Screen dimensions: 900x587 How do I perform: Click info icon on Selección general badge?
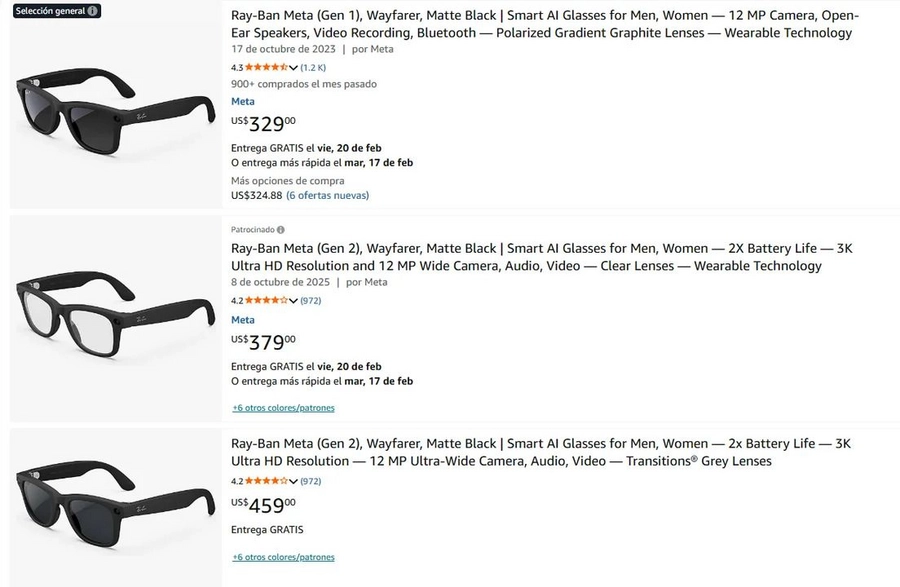tap(93, 11)
